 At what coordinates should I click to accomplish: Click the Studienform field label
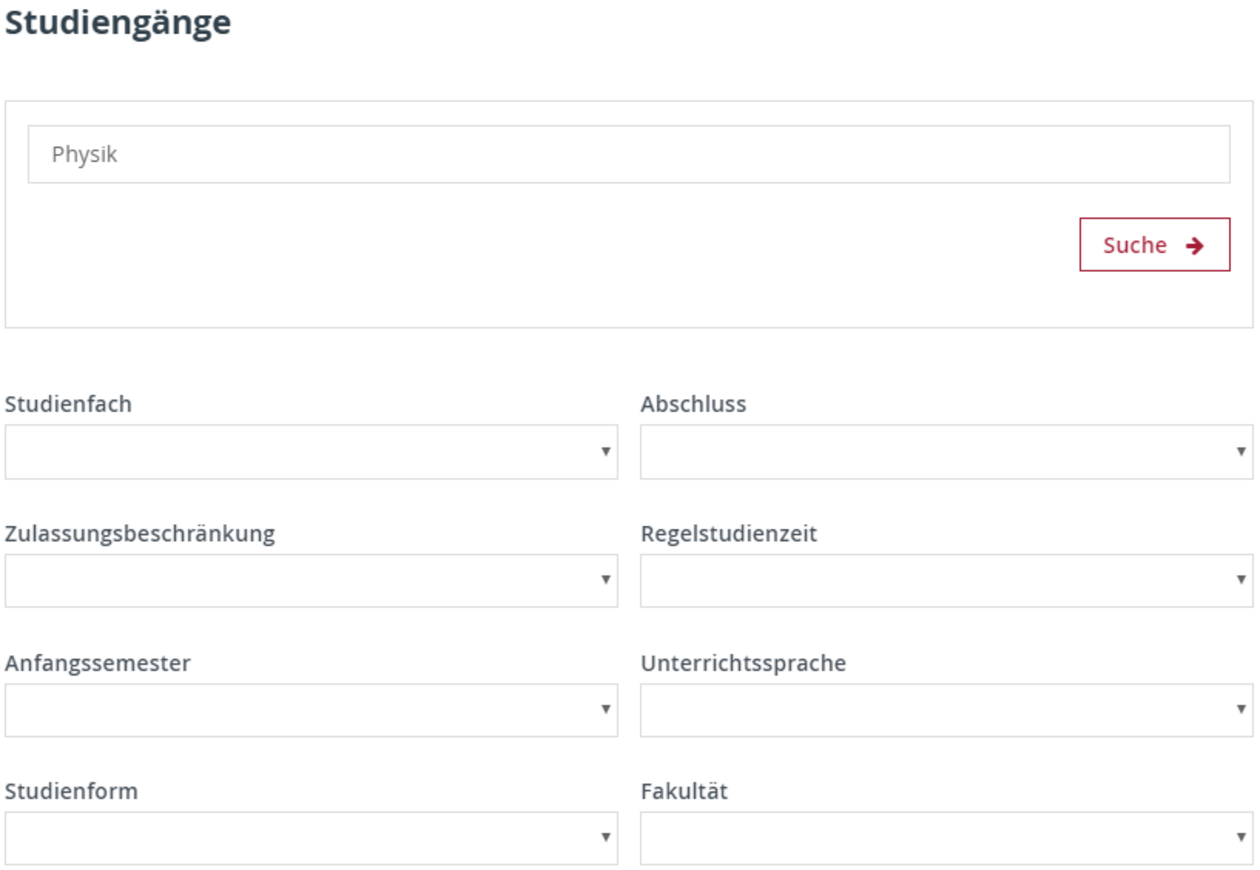(x=71, y=791)
